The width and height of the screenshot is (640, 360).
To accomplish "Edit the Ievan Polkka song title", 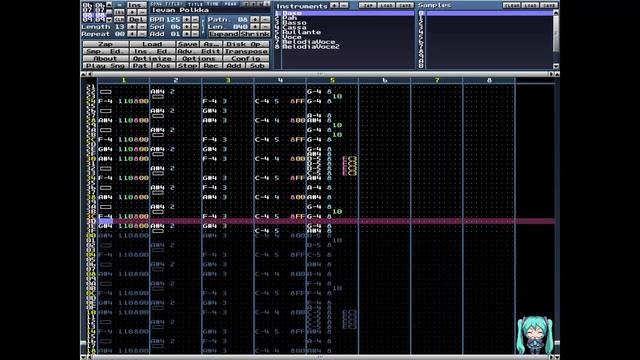I will (x=209, y=10).
